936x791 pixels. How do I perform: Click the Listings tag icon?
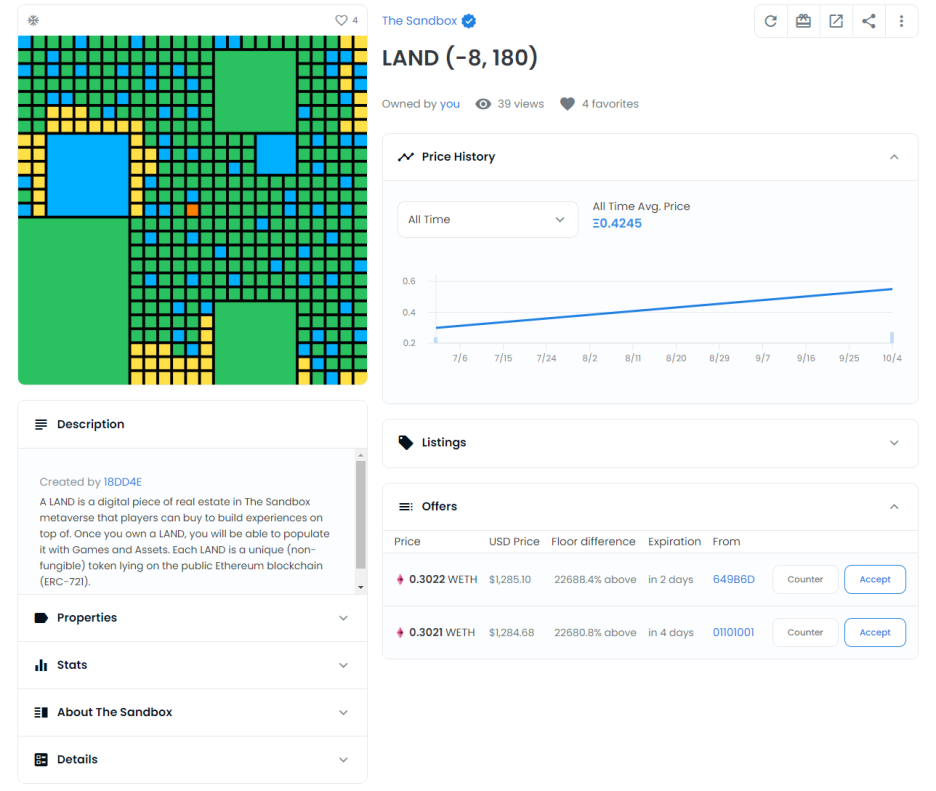[x=406, y=442]
